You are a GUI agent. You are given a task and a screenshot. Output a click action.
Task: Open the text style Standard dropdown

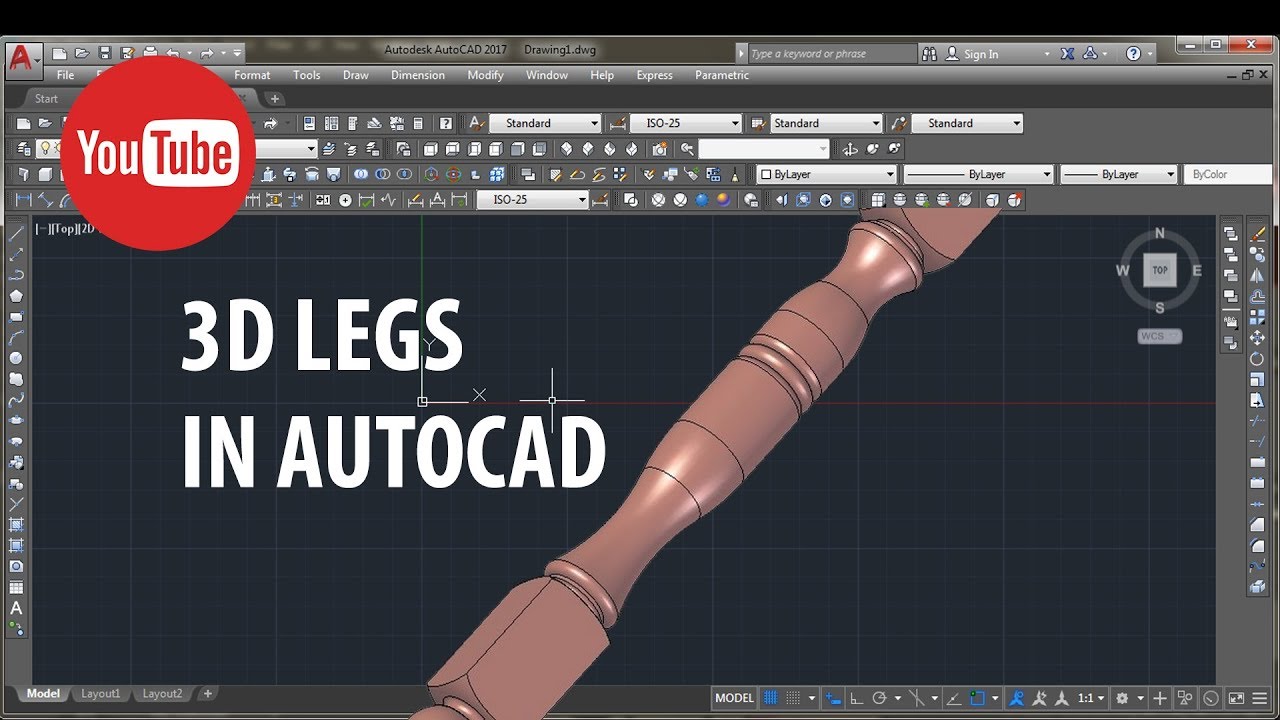(x=545, y=124)
